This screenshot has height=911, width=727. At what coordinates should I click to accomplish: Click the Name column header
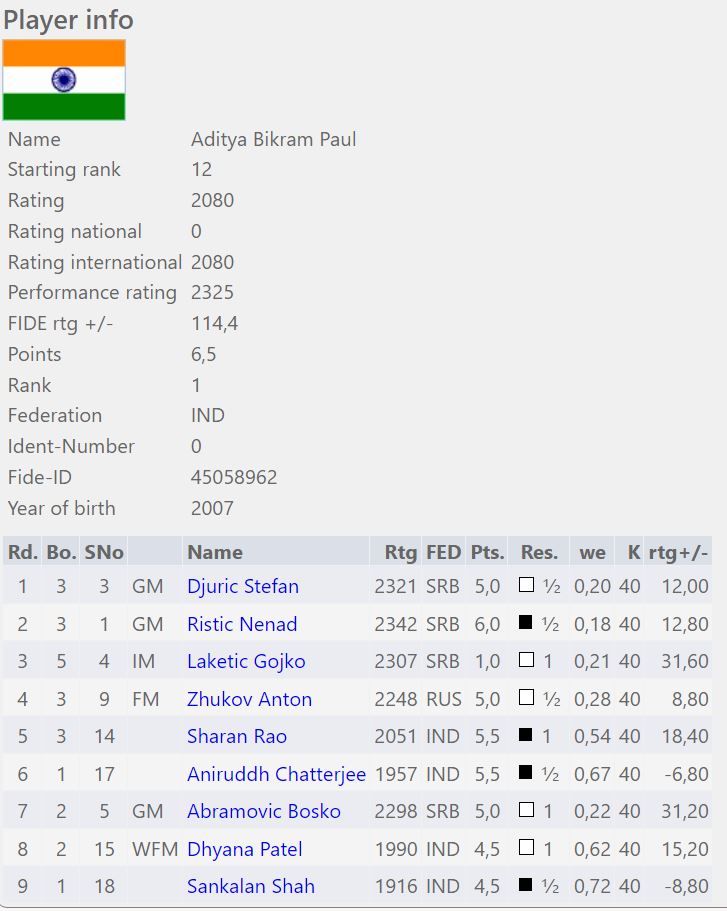215,552
